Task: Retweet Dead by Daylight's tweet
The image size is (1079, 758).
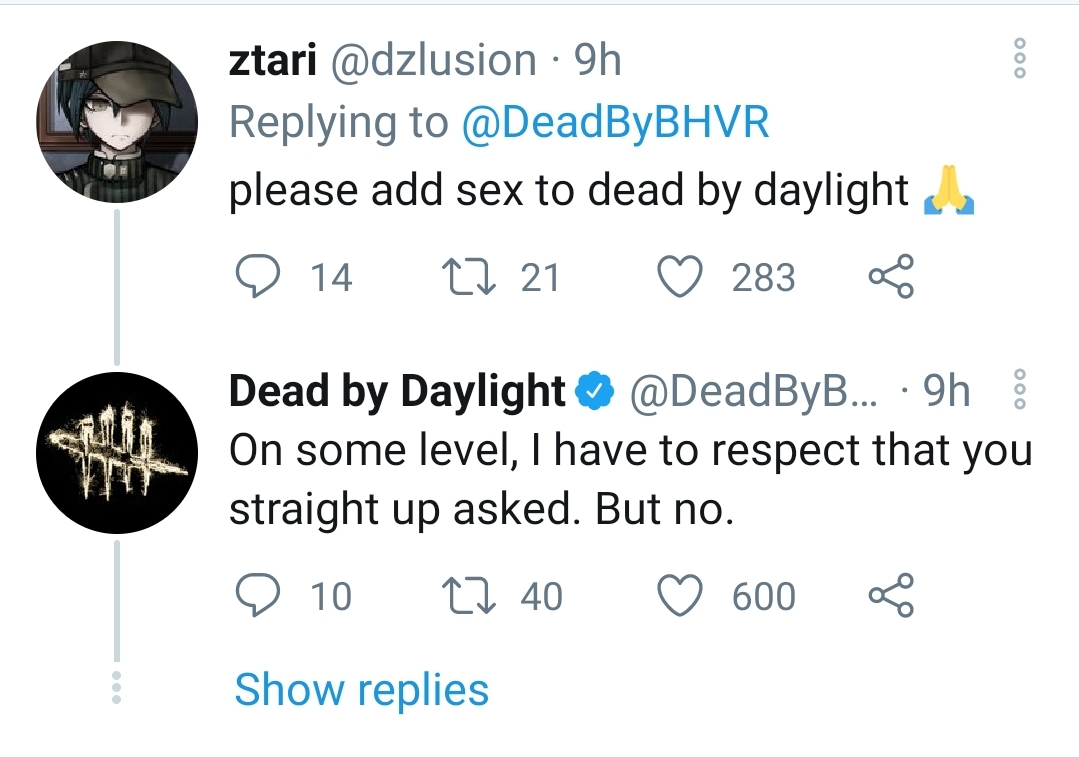Action: click(468, 595)
